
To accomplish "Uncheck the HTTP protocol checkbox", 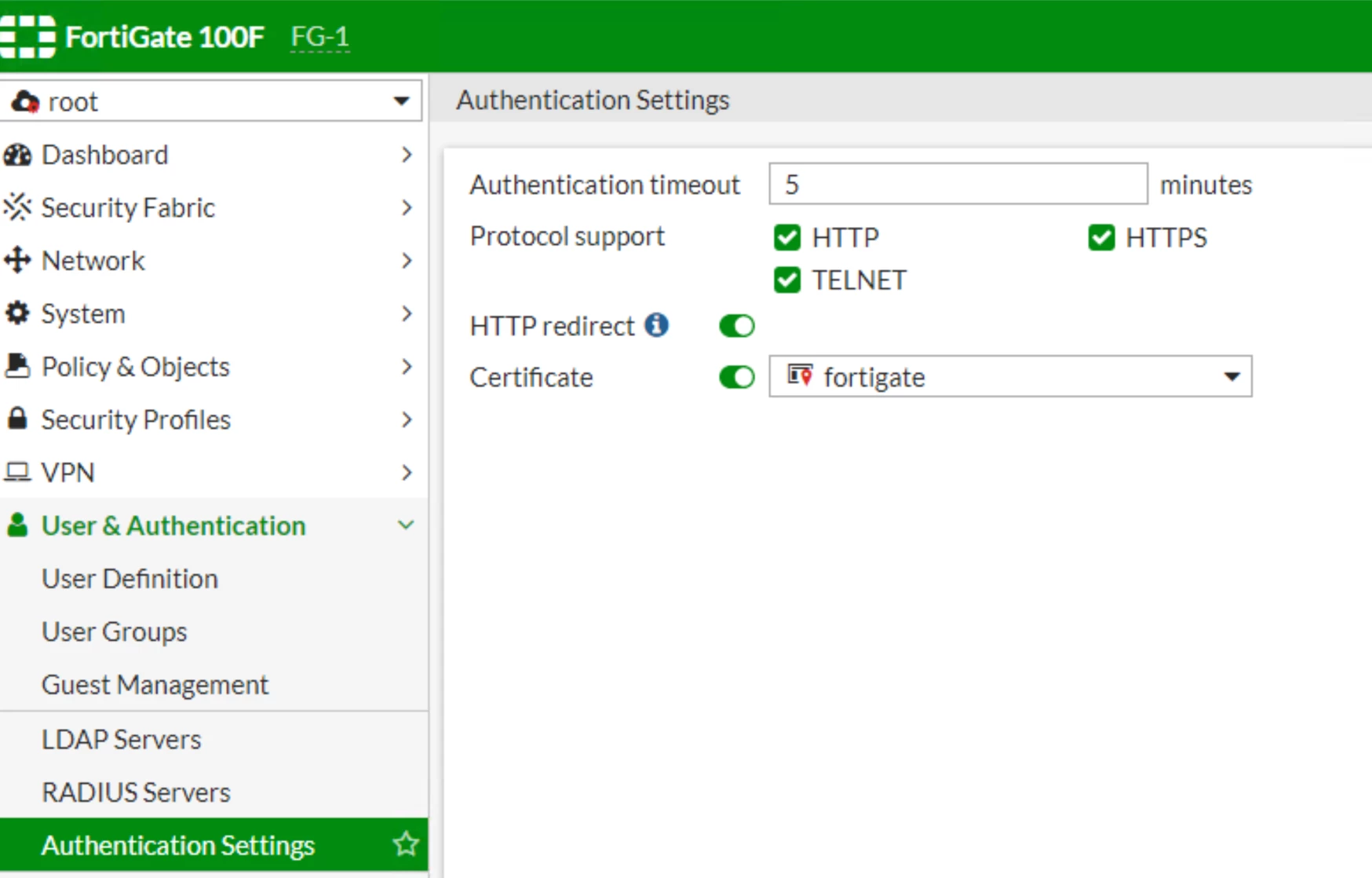I will tap(787, 237).
